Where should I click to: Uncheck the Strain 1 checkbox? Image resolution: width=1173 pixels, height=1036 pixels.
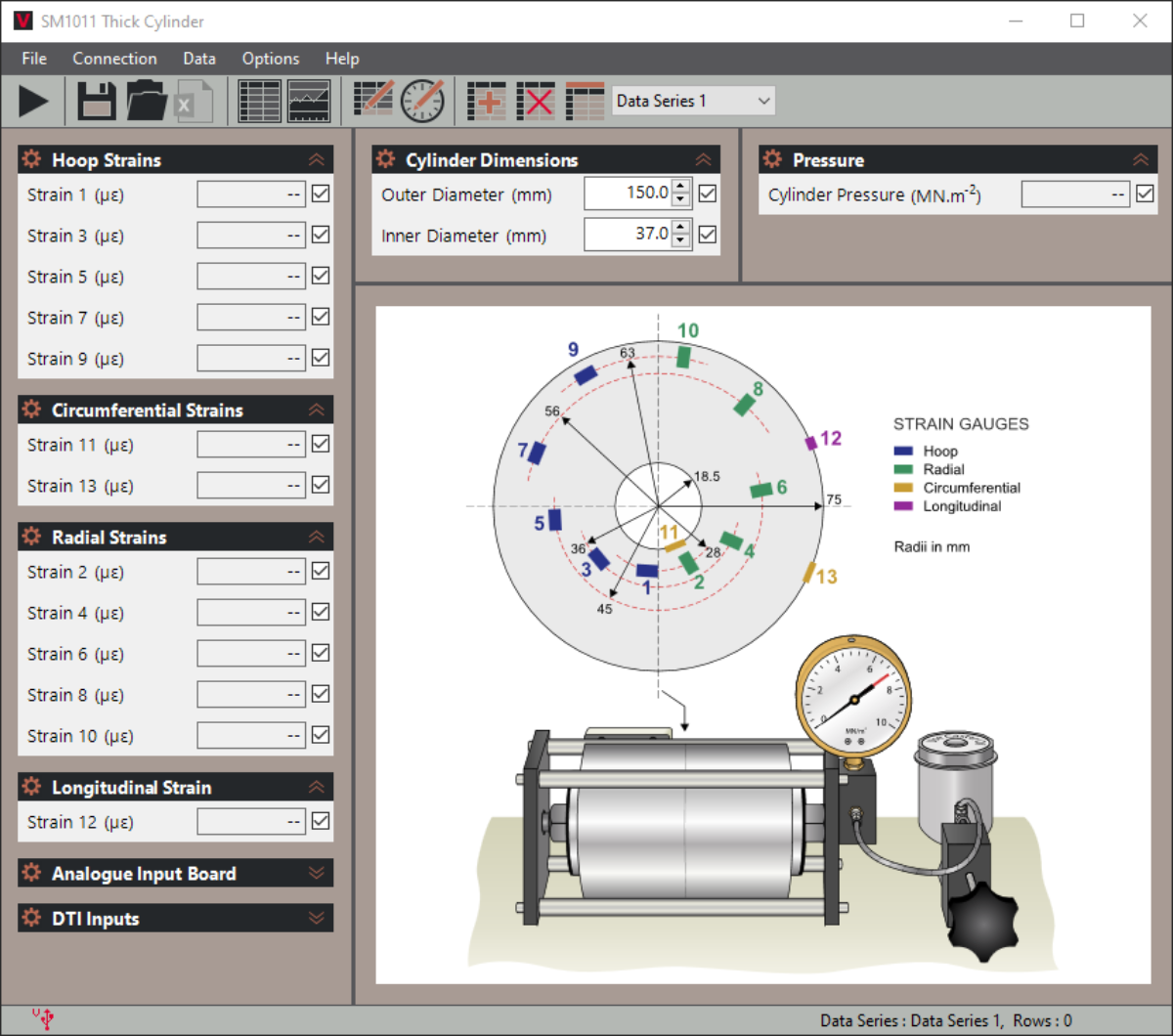coord(320,194)
